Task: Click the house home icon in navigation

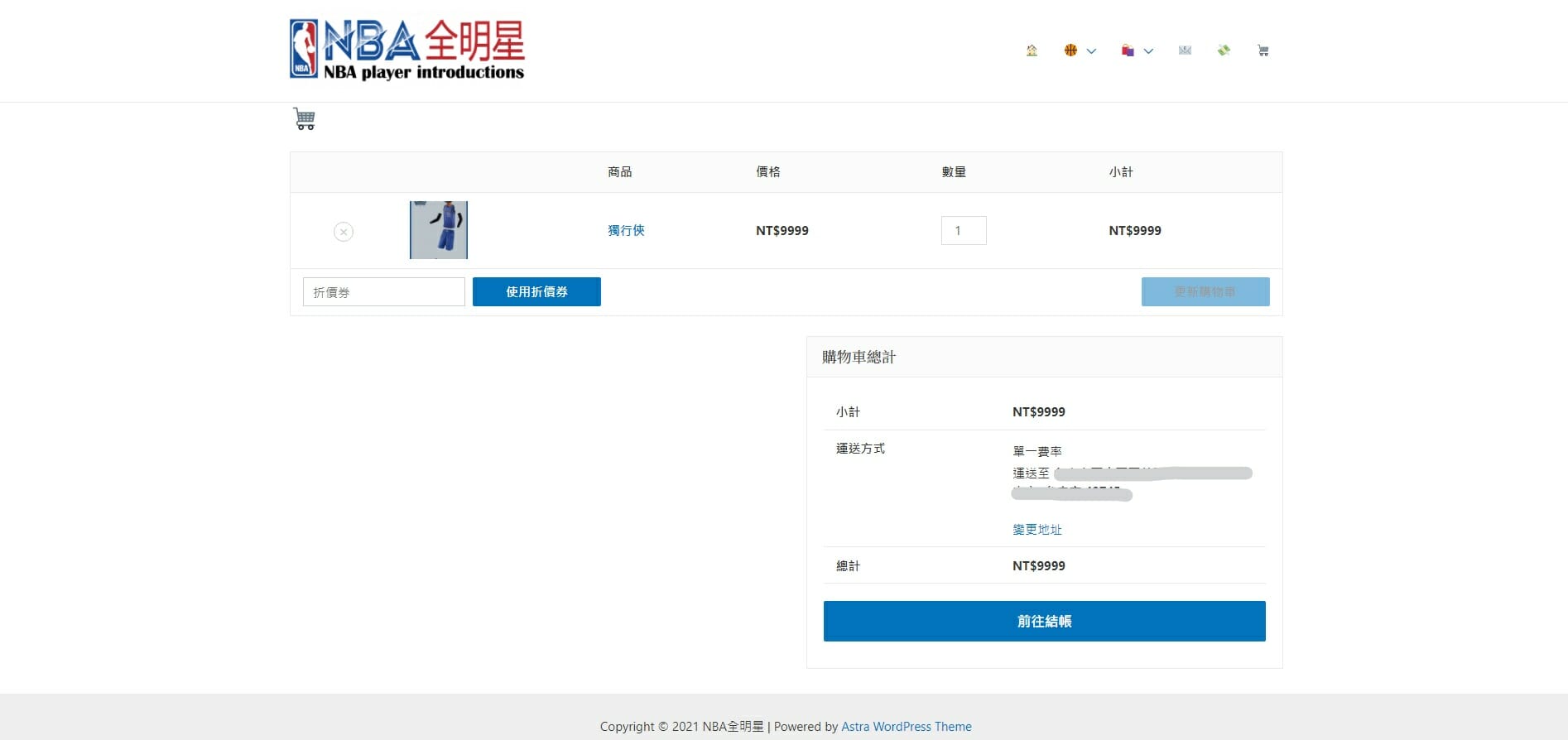Action: pyautogui.click(x=1032, y=50)
